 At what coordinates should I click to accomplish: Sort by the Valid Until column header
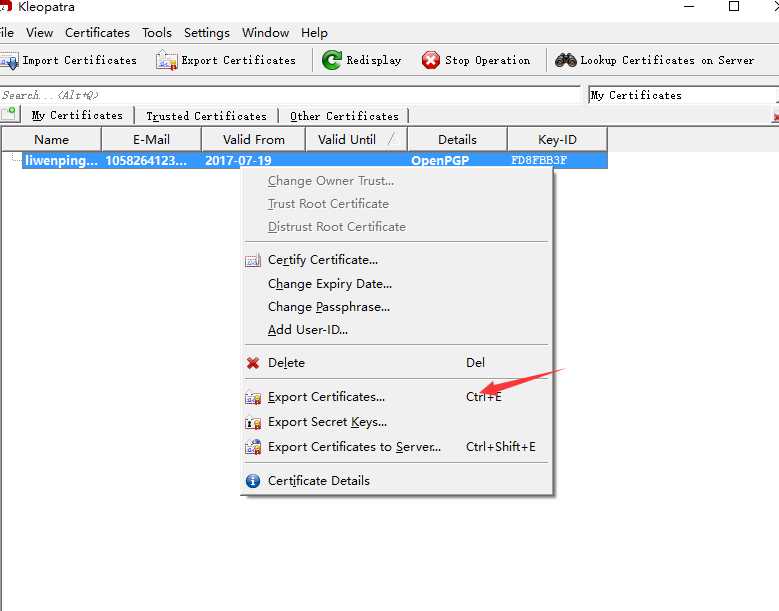(x=356, y=140)
